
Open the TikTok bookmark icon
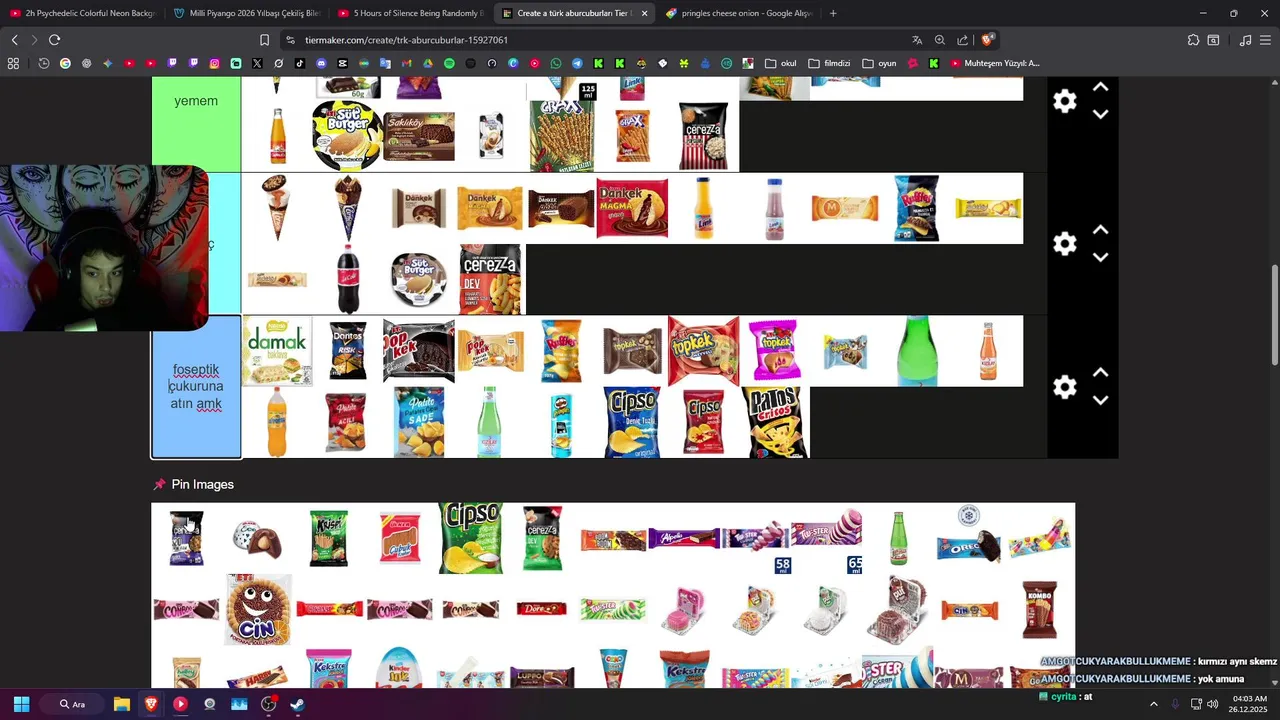pyautogui.click(x=300, y=63)
